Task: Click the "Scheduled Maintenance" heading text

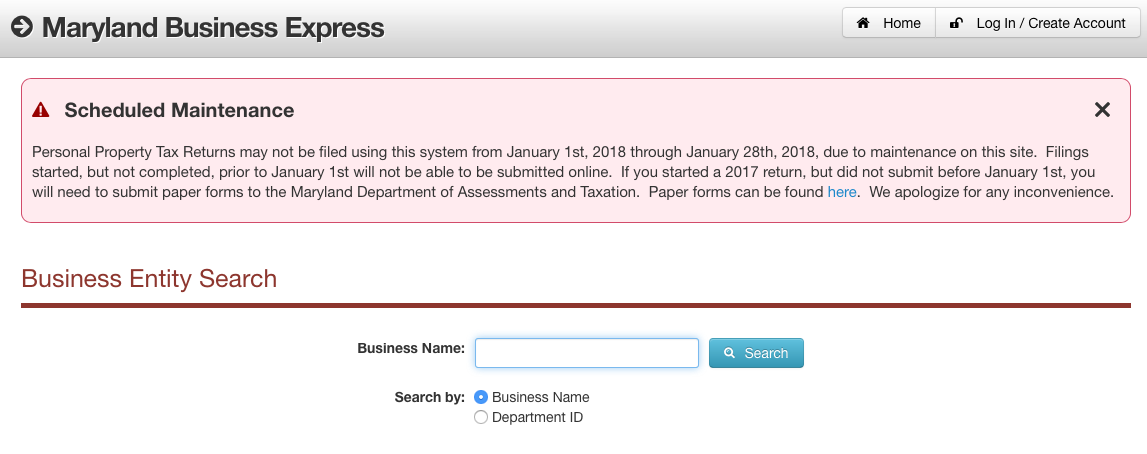Action: 179,110
